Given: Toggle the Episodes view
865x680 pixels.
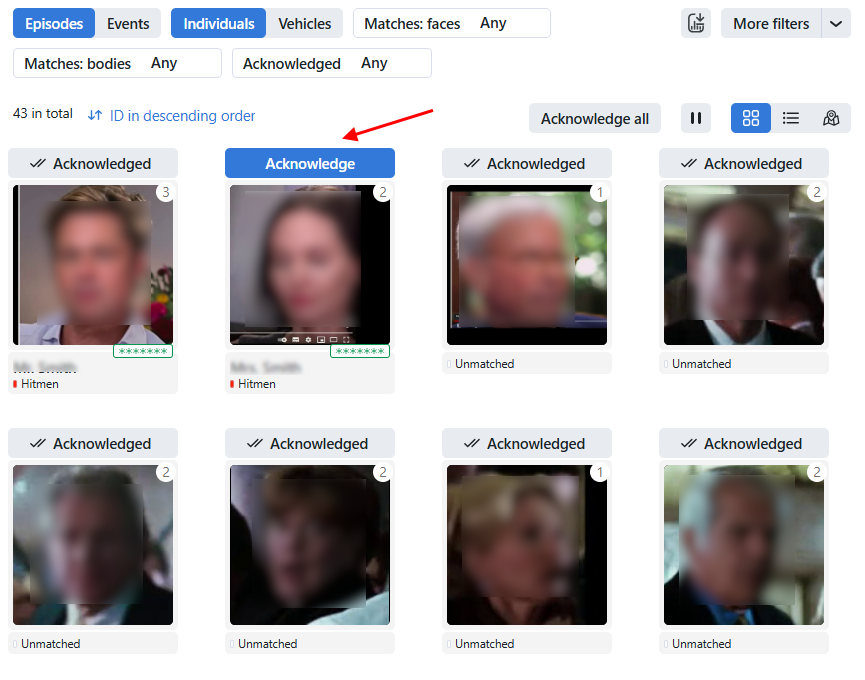Looking at the screenshot, I should [x=55, y=24].
